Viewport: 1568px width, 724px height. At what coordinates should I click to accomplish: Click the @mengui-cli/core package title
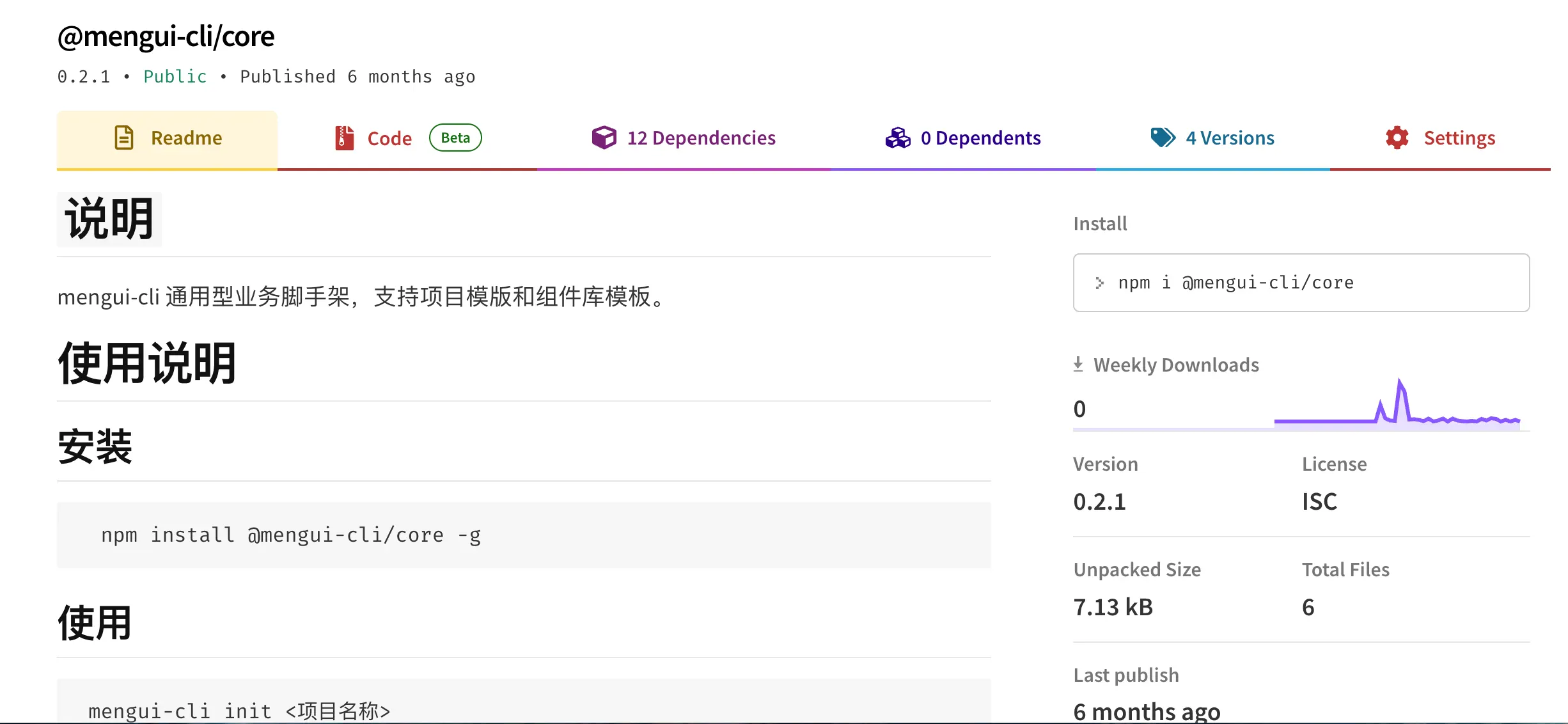(x=166, y=36)
